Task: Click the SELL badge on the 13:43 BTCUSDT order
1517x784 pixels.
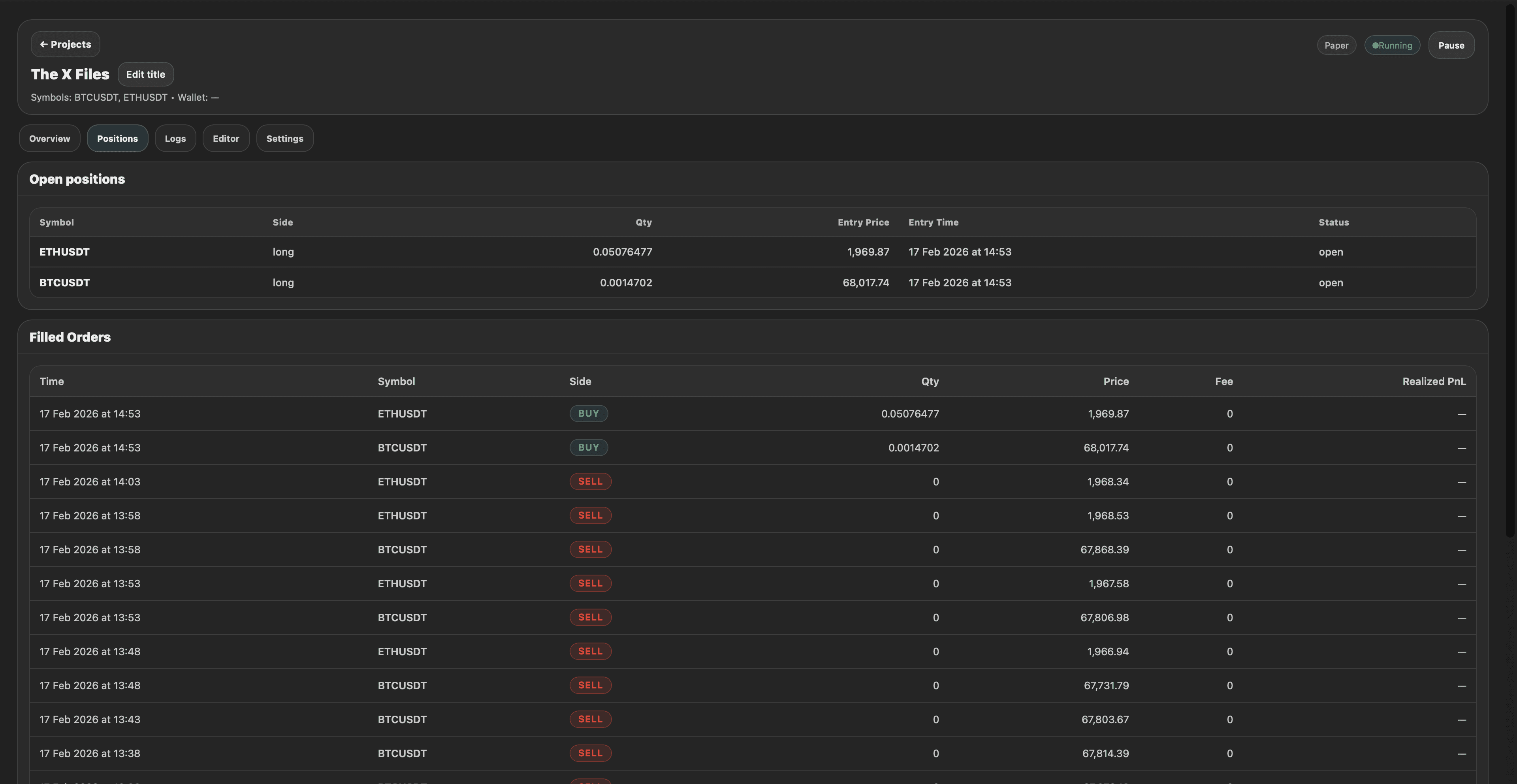Action: point(590,719)
